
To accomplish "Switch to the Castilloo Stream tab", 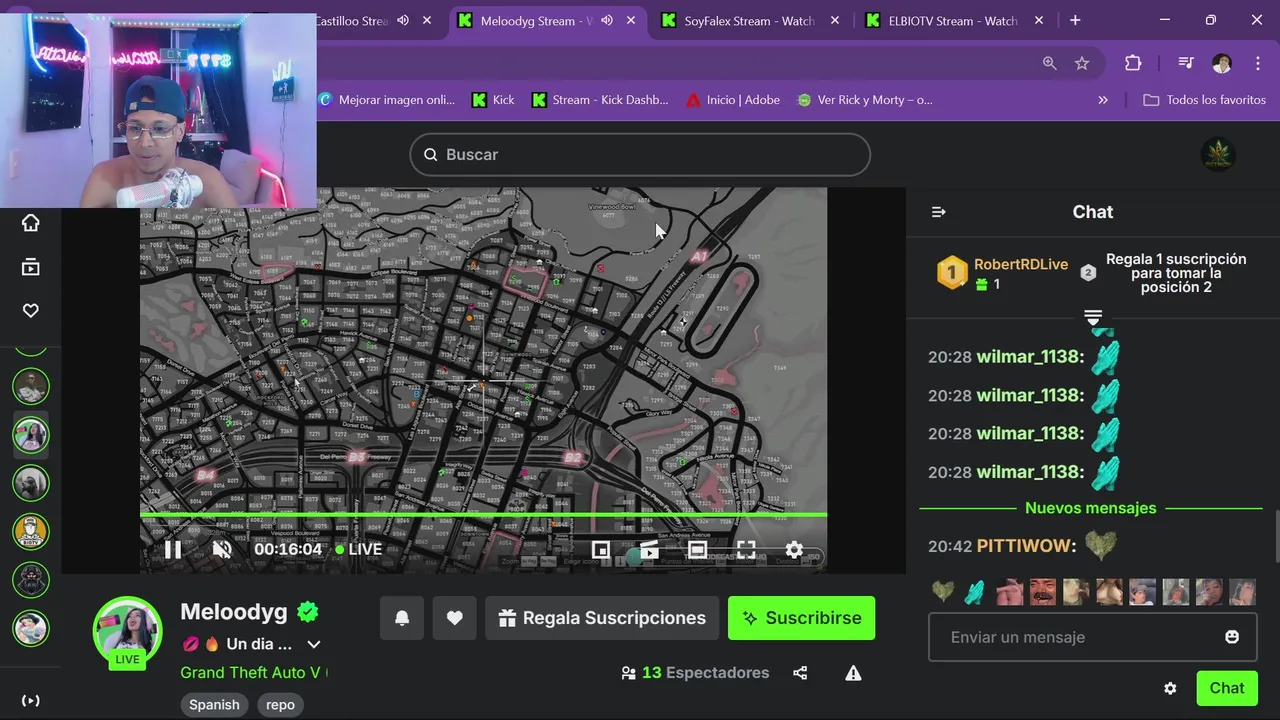I will tap(350, 20).
